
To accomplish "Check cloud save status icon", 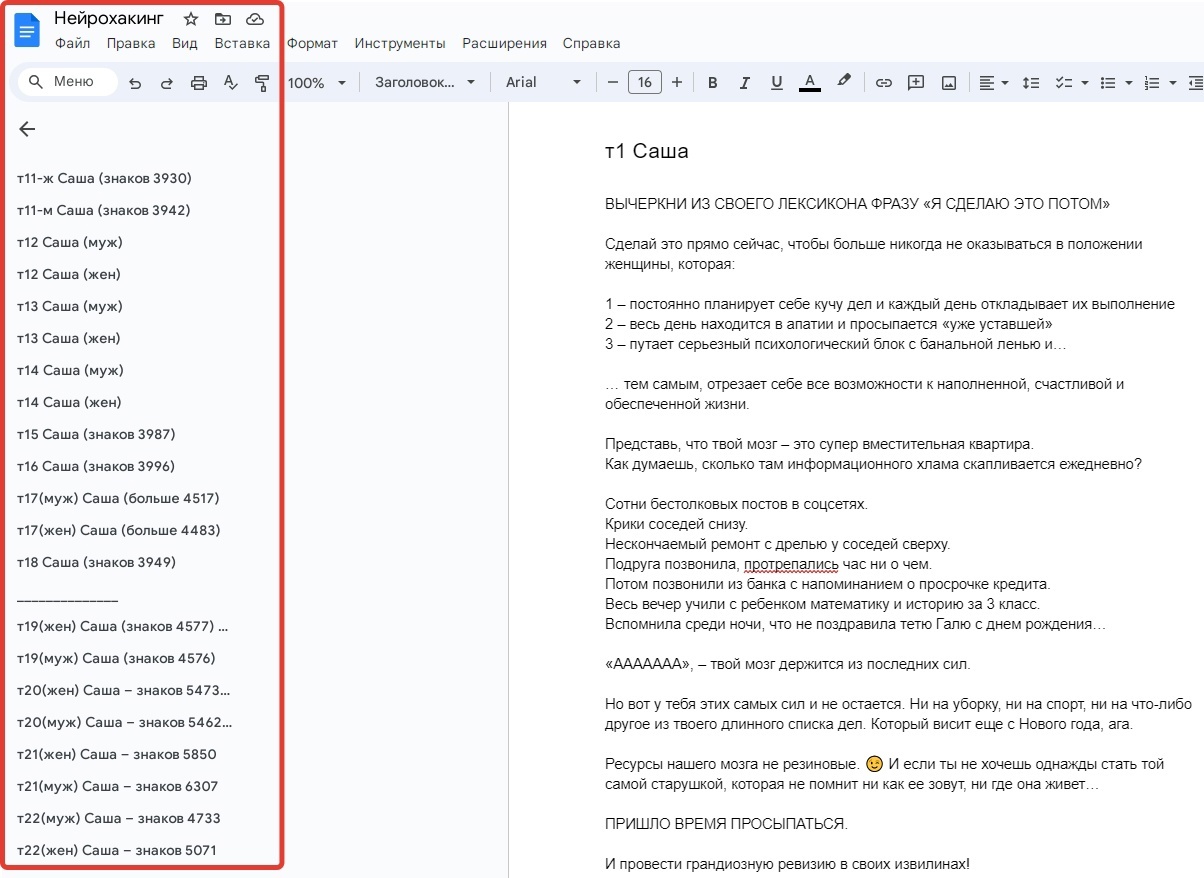I will [254, 19].
